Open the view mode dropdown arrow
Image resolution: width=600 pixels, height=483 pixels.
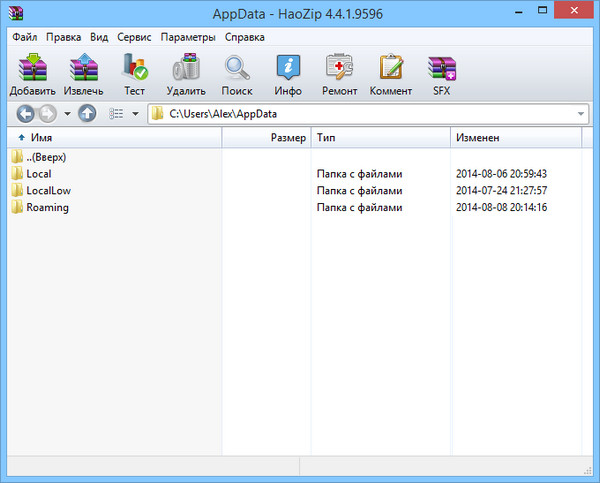[x=135, y=113]
